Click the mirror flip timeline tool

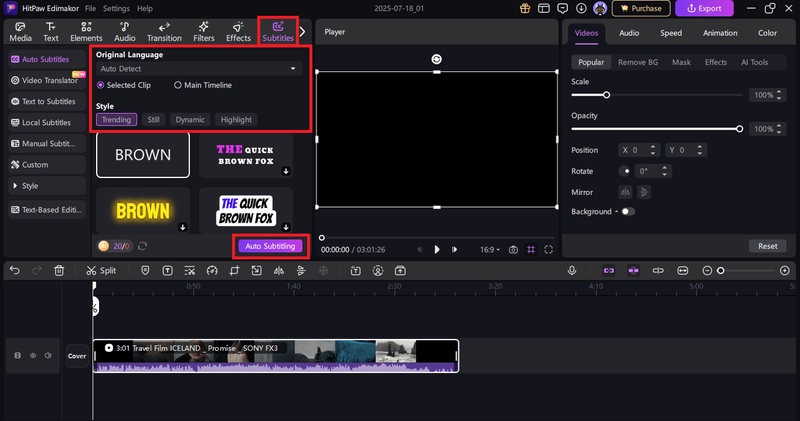279,270
